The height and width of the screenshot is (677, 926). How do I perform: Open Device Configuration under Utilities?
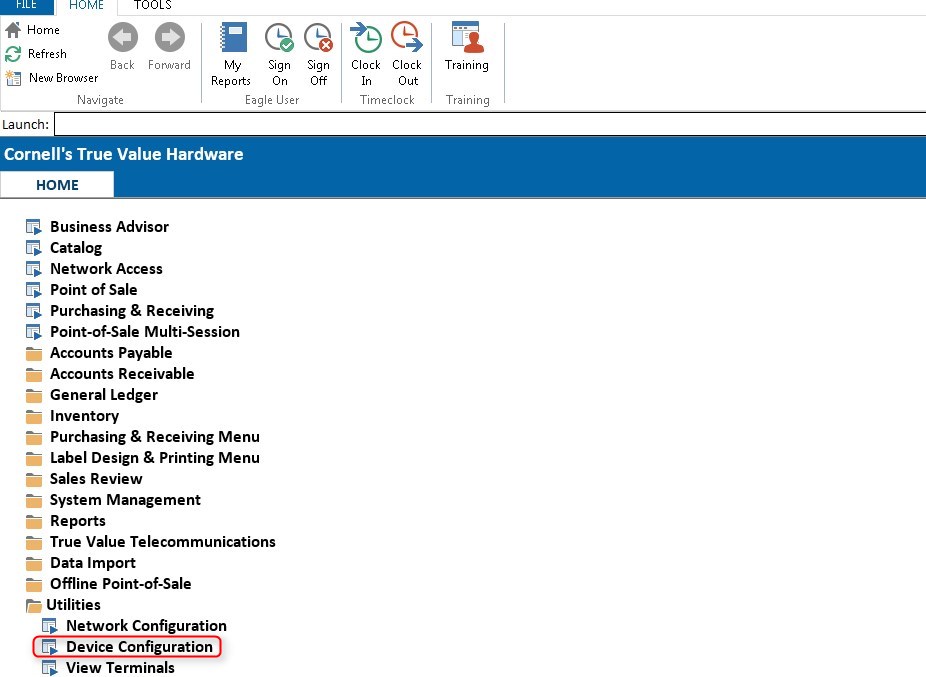pyautogui.click(x=139, y=647)
